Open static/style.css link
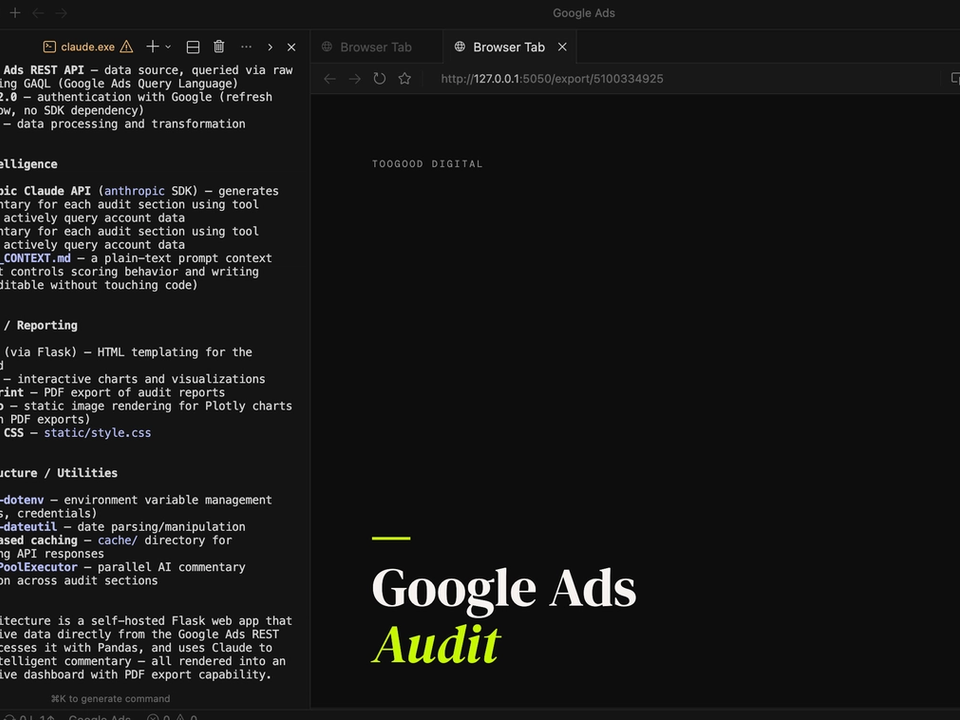Image resolution: width=960 pixels, height=720 pixels. [97, 433]
